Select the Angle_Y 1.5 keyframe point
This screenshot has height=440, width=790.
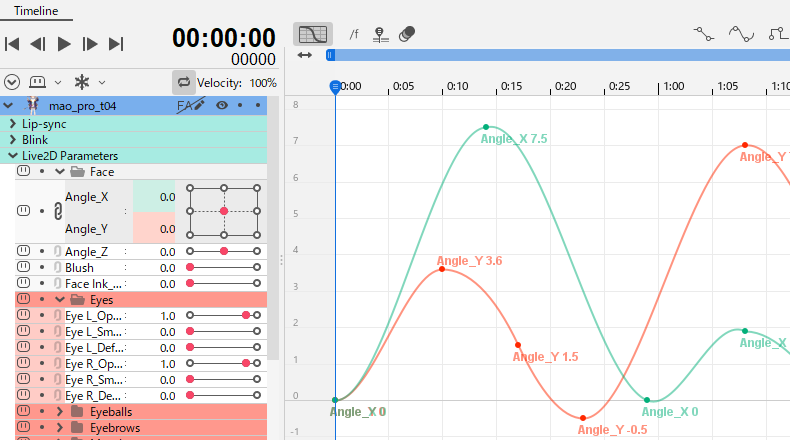point(518,345)
